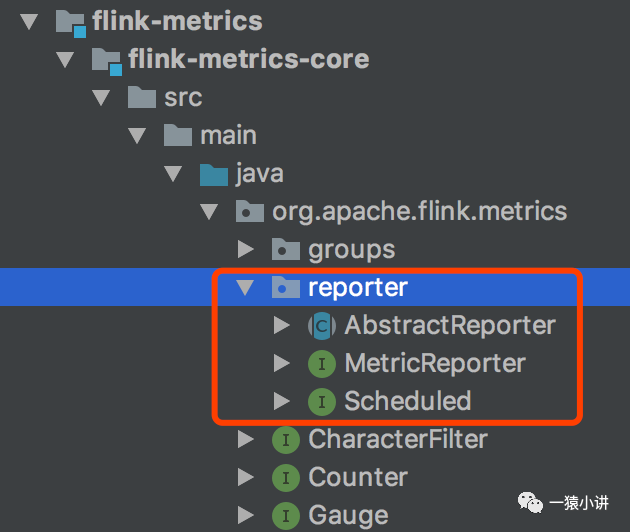Image resolution: width=630 pixels, height=532 pixels.
Task: Click the Counter interface icon
Action: point(286,478)
